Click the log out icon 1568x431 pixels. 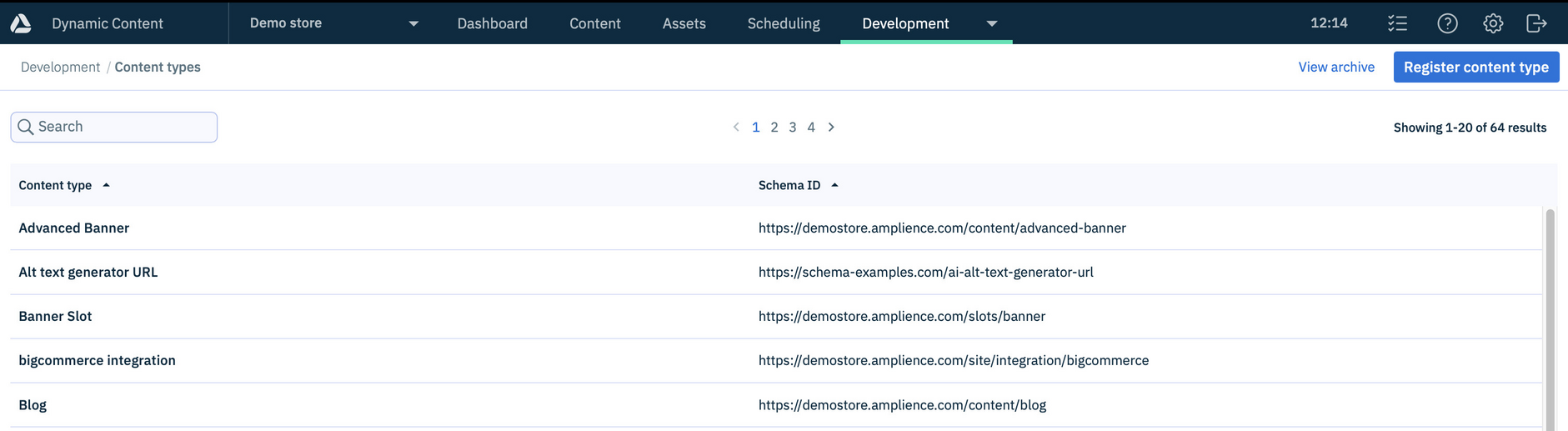[x=1536, y=23]
